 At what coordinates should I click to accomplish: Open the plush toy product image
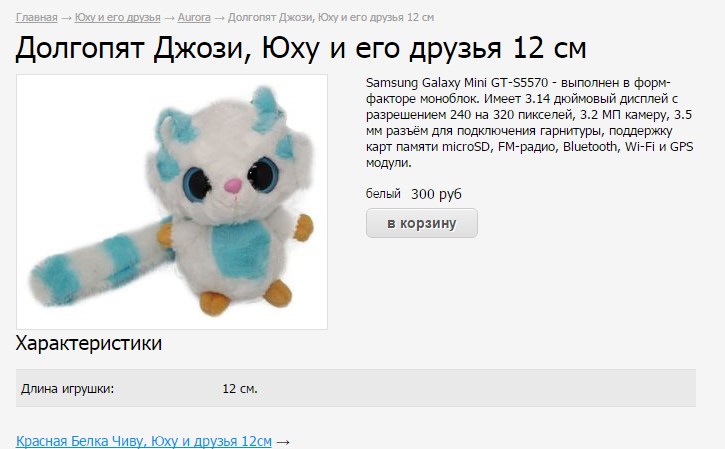172,202
